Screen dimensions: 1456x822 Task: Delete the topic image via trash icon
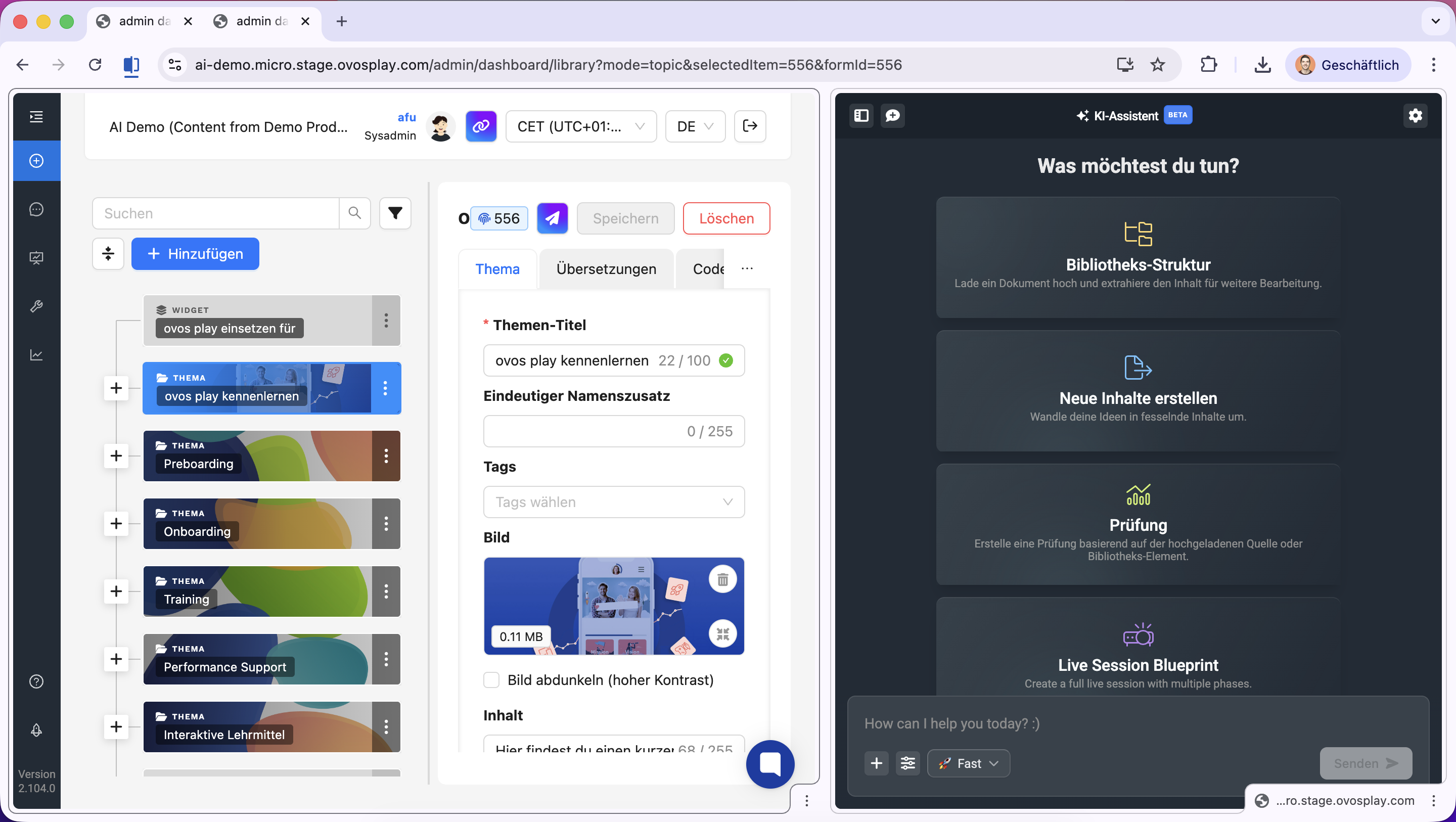click(x=722, y=579)
